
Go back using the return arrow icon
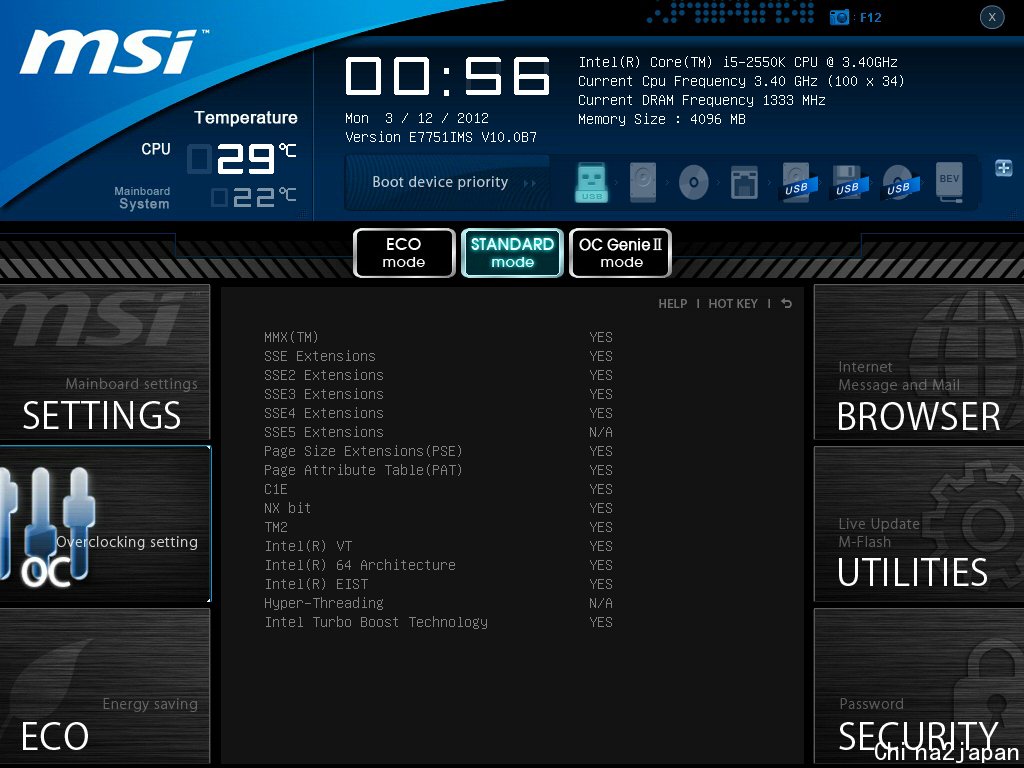click(x=786, y=303)
